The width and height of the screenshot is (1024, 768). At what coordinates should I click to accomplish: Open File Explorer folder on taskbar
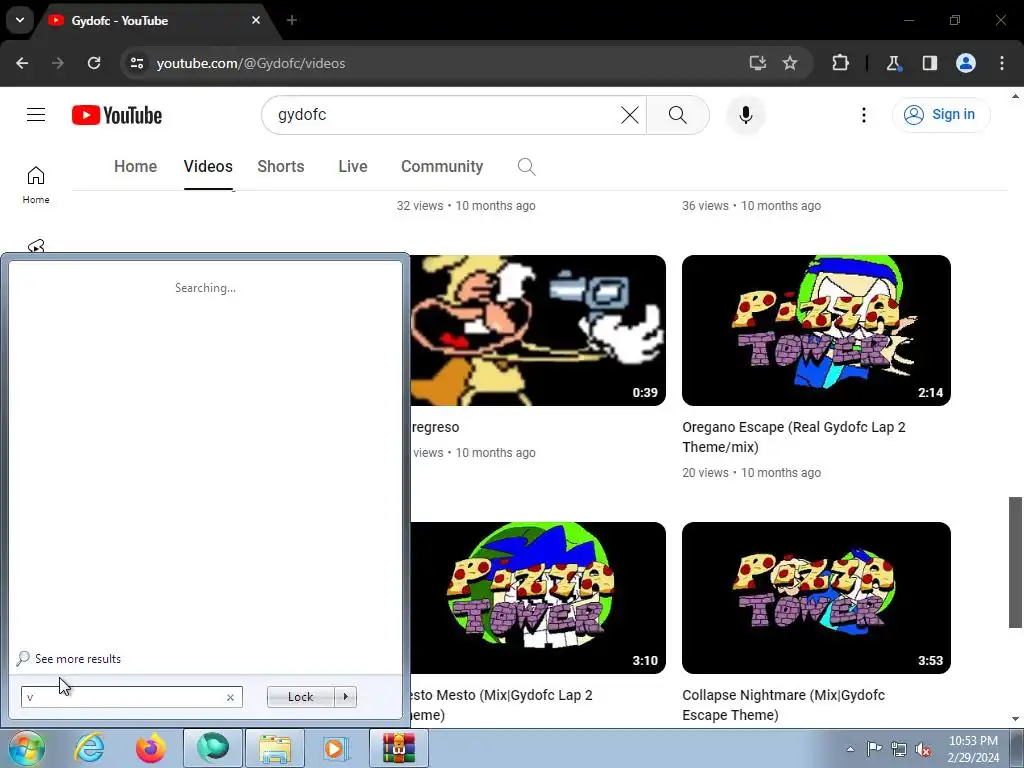[x=275, y=748]
